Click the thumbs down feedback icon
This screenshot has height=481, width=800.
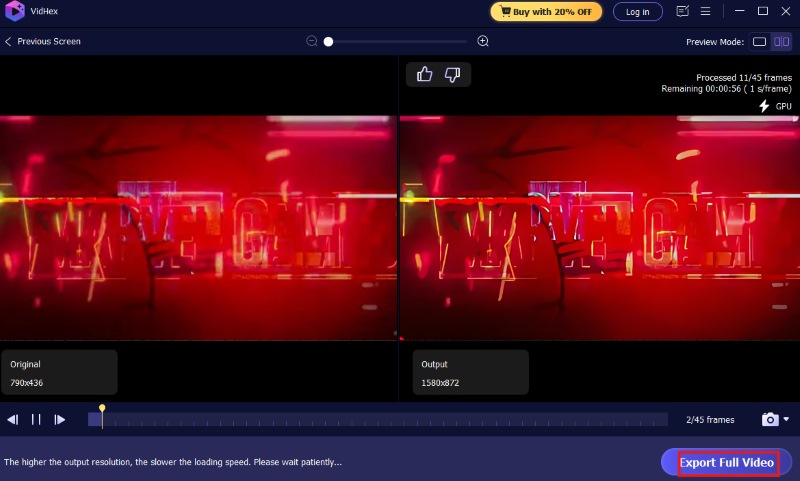[452, 74]
